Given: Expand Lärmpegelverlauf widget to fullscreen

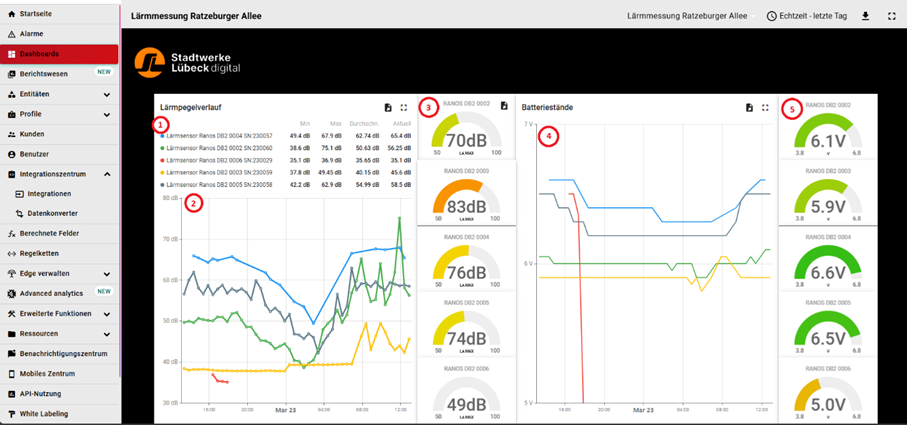Looking at the screenshot, I should pos(403,107).
